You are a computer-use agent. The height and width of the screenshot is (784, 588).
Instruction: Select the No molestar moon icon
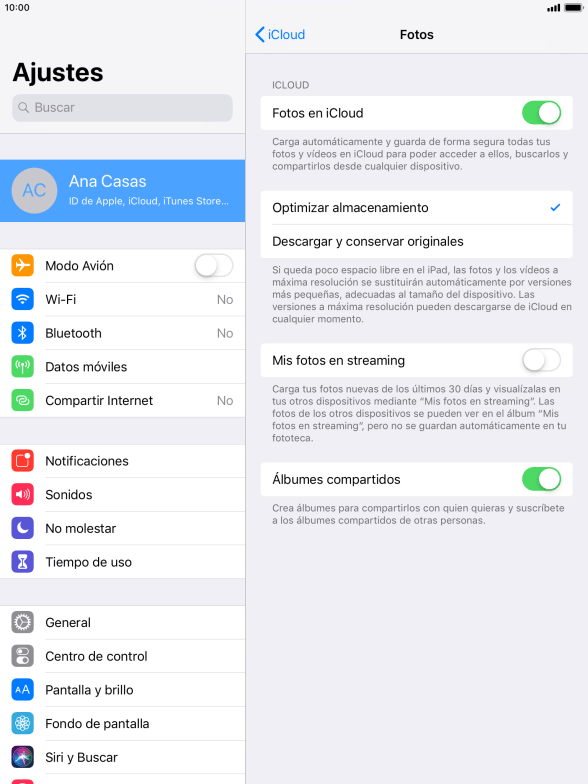(22, 528)
